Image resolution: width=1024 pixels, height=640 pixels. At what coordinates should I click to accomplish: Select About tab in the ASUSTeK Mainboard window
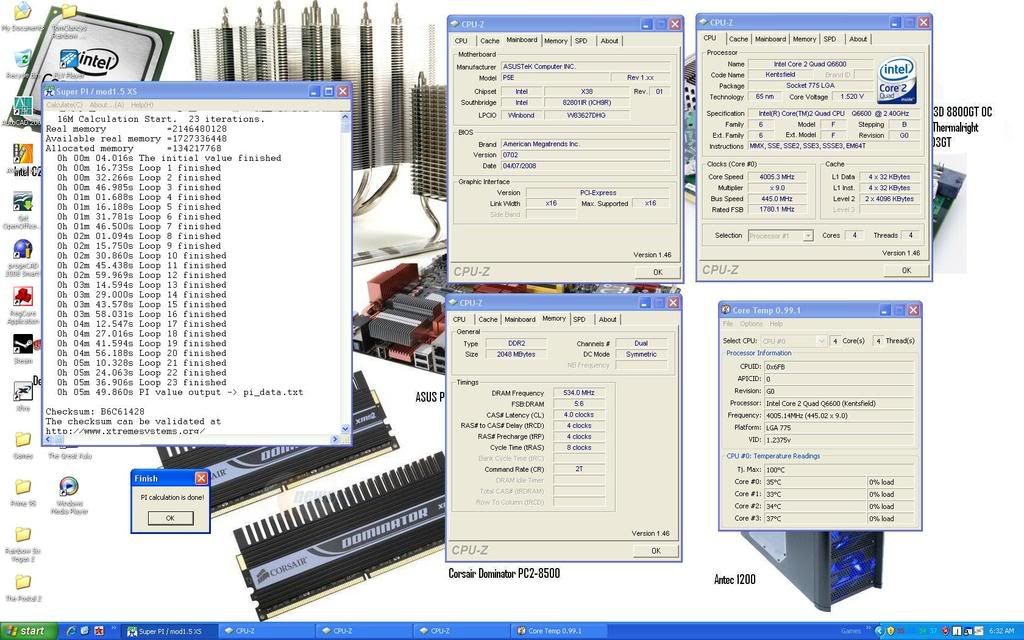coord(609,40)
